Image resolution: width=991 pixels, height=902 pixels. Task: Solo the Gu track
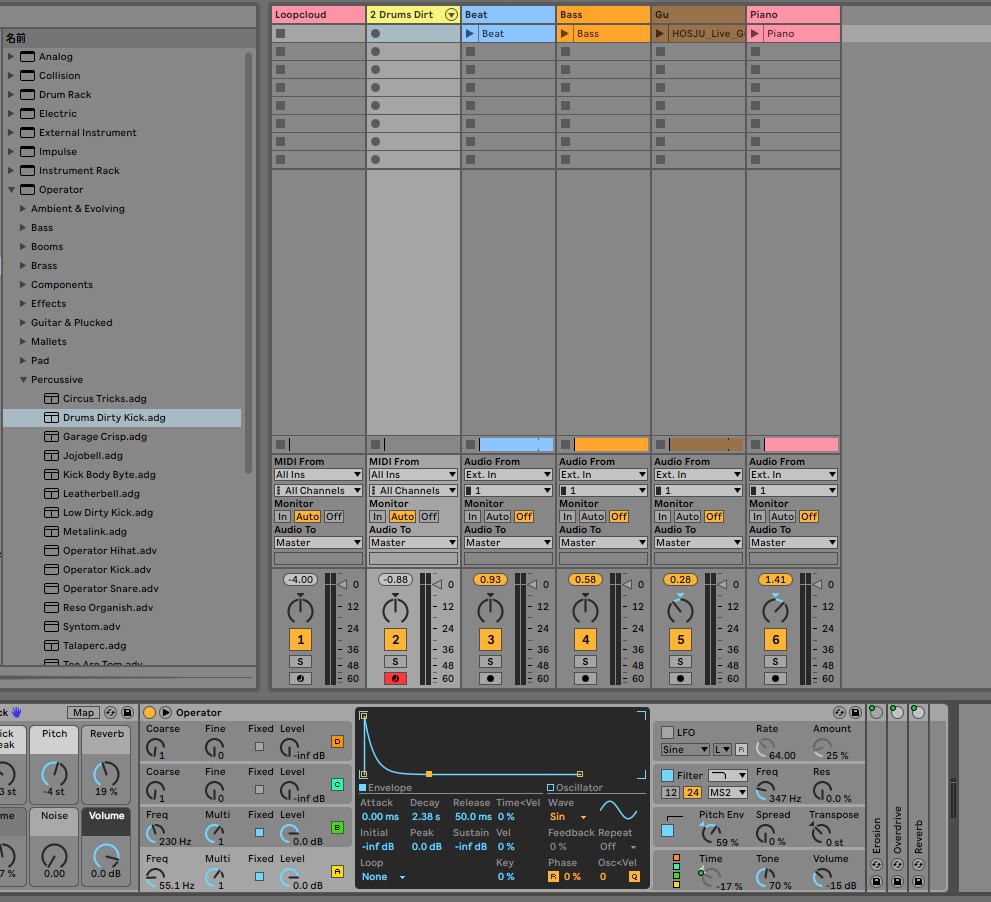pos(680,661)
